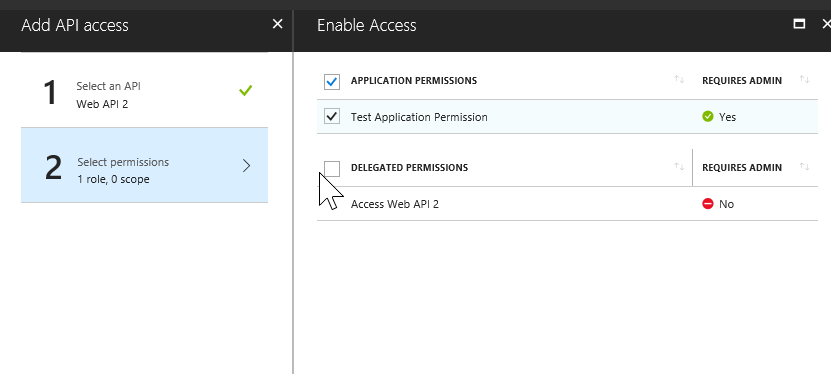Open Select an API step
Screen dimensions: 831x374
click(144, 90)
